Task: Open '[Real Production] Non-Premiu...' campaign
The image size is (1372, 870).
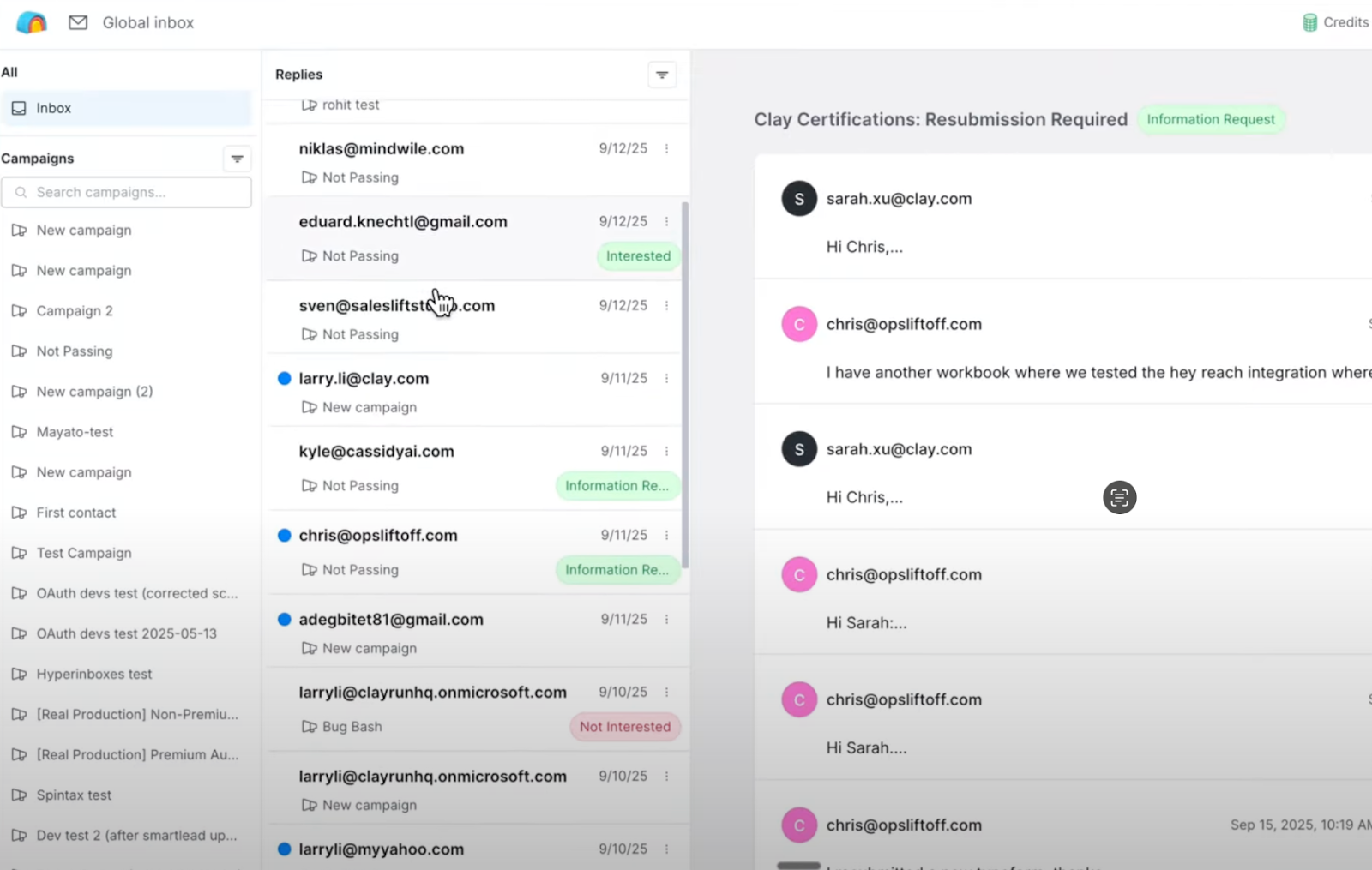Action: (x=127, y=714)
